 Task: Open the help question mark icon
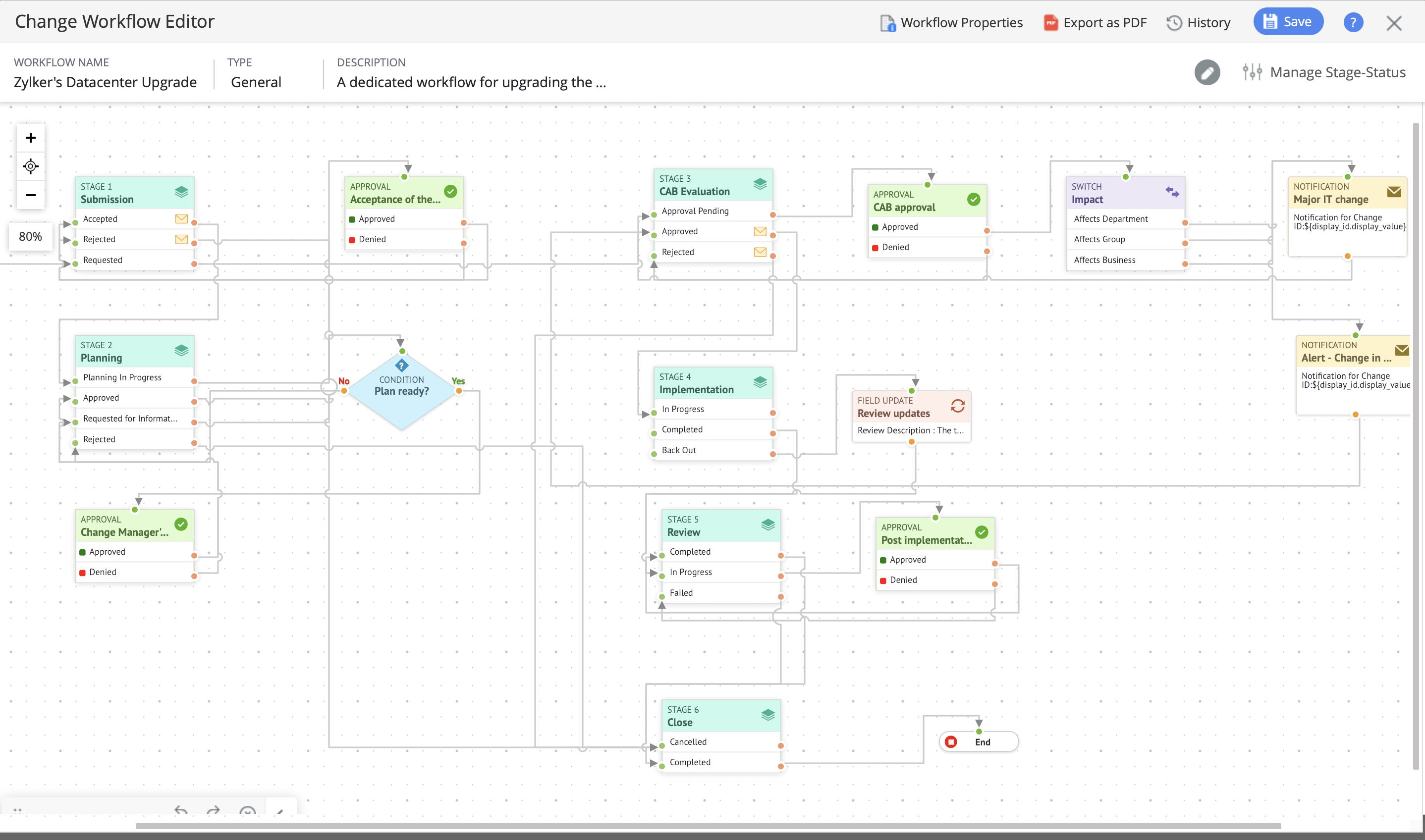(x=1353, y=23)
